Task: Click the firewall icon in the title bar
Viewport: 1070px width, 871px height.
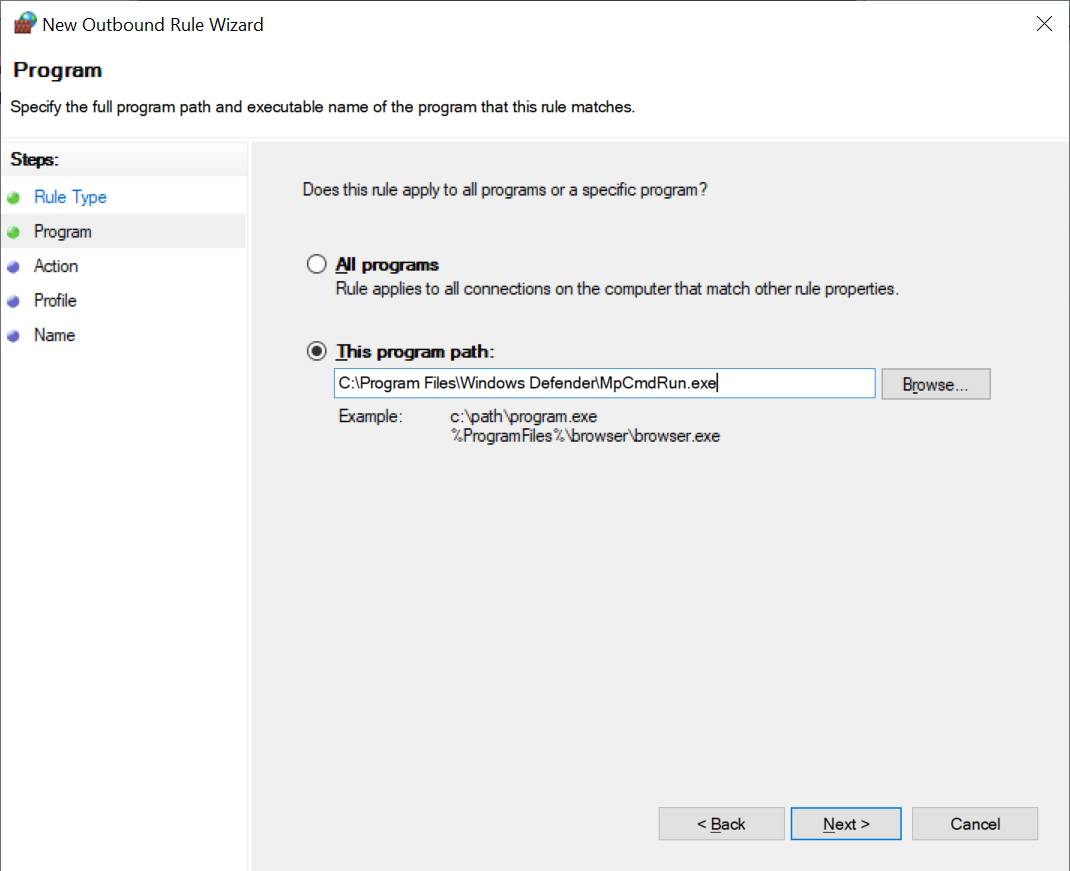Action: 24,24
